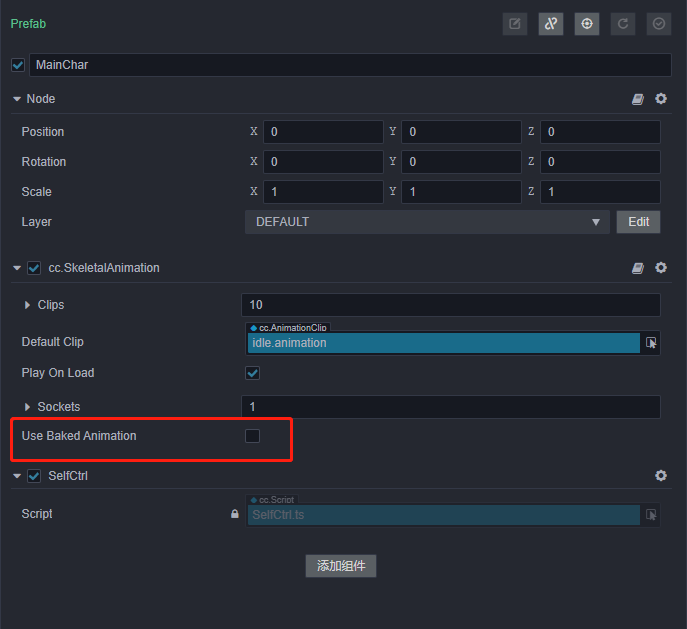
Task: Open SkeletalAnimation help book icon
Action: pos(637,268)
